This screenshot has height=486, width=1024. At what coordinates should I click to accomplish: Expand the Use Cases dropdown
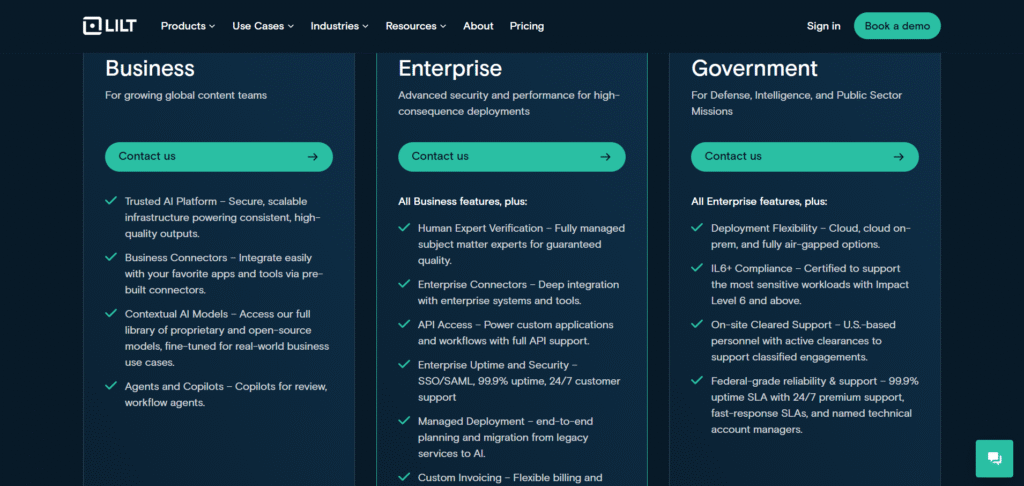(263, 26)
